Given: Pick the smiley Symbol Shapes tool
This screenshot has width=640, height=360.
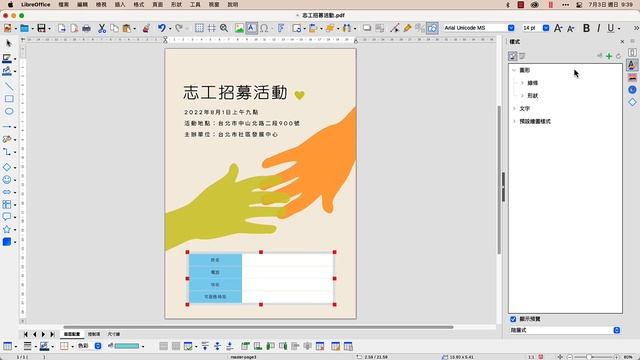Looking at the screenshot, I should pos(7,180).
